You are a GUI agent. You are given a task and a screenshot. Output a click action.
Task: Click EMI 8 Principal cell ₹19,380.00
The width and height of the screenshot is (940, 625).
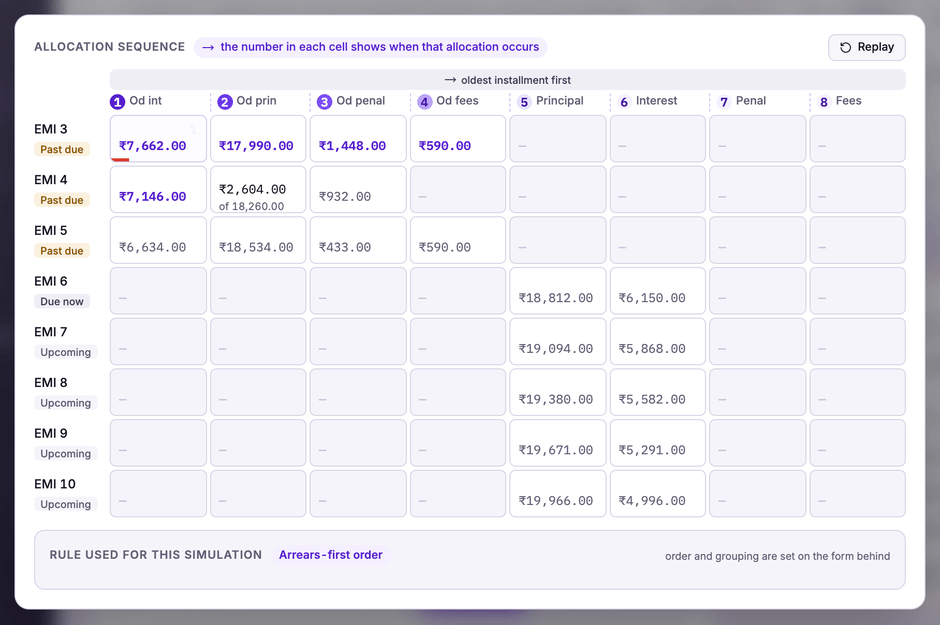tap(558, 392)
